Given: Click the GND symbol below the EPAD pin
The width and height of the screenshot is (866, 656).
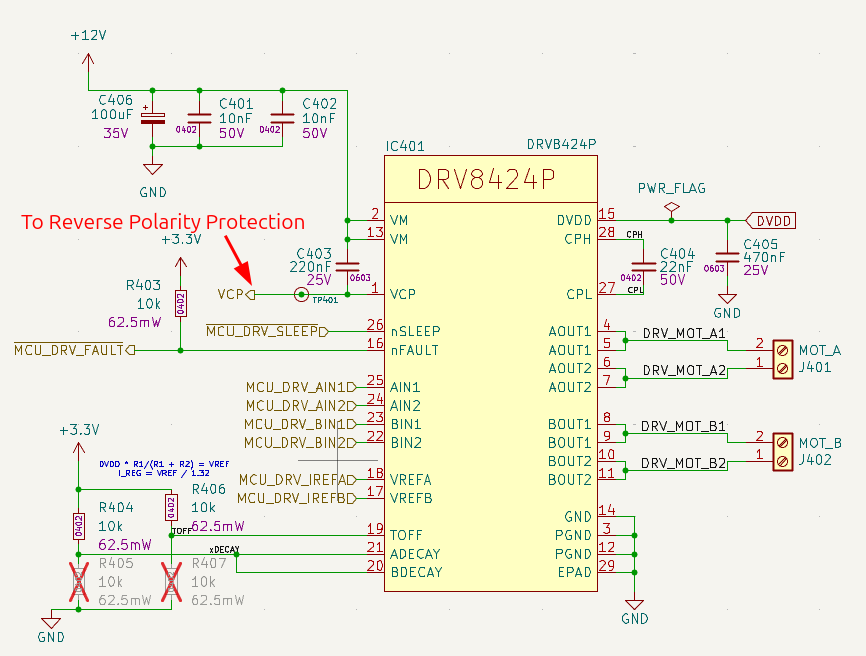Looking at the screenshot, I should click(635, 605).
